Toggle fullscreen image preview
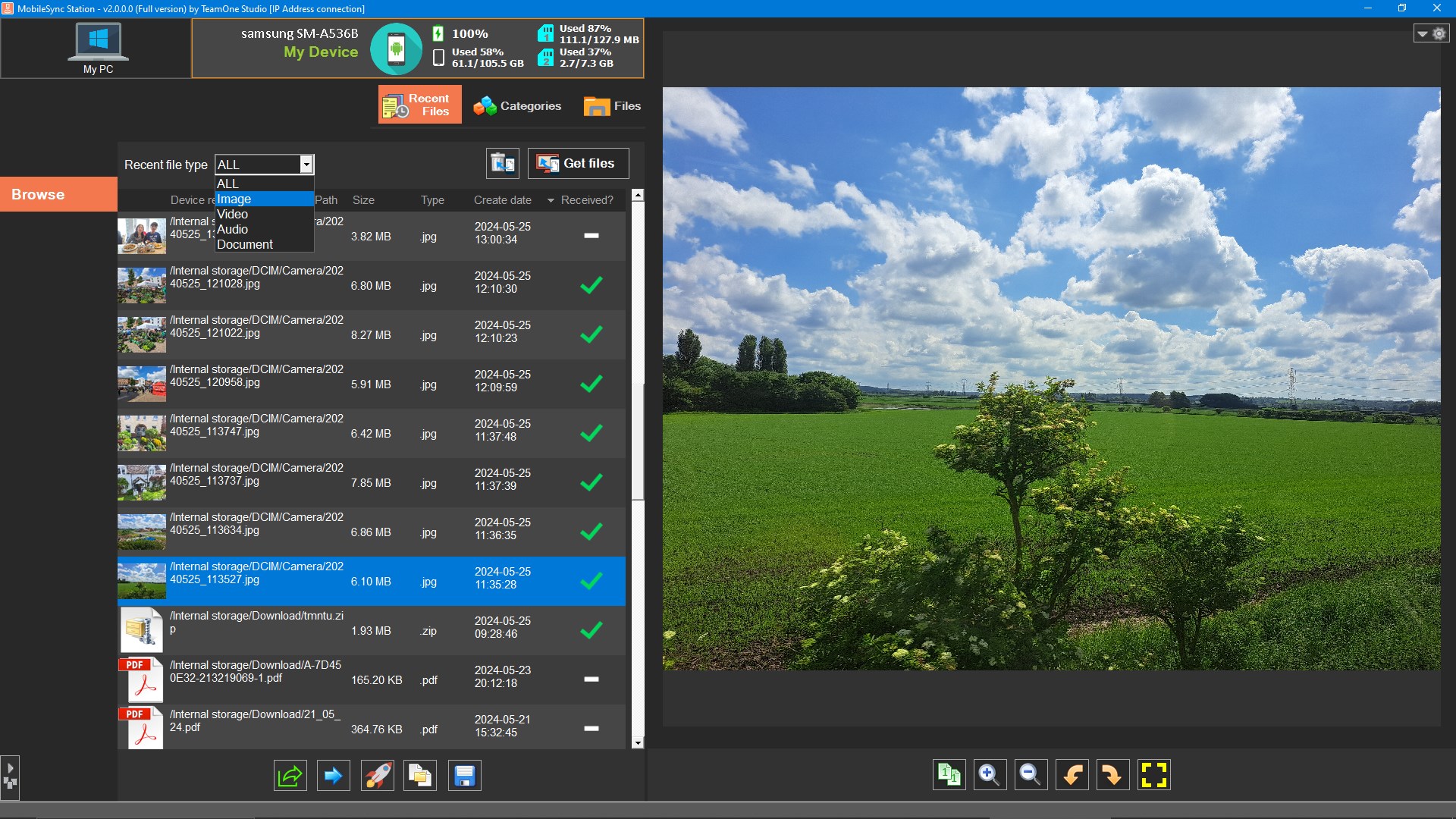This screenshot has height=819, width=1456. [x=1153, y=775]
